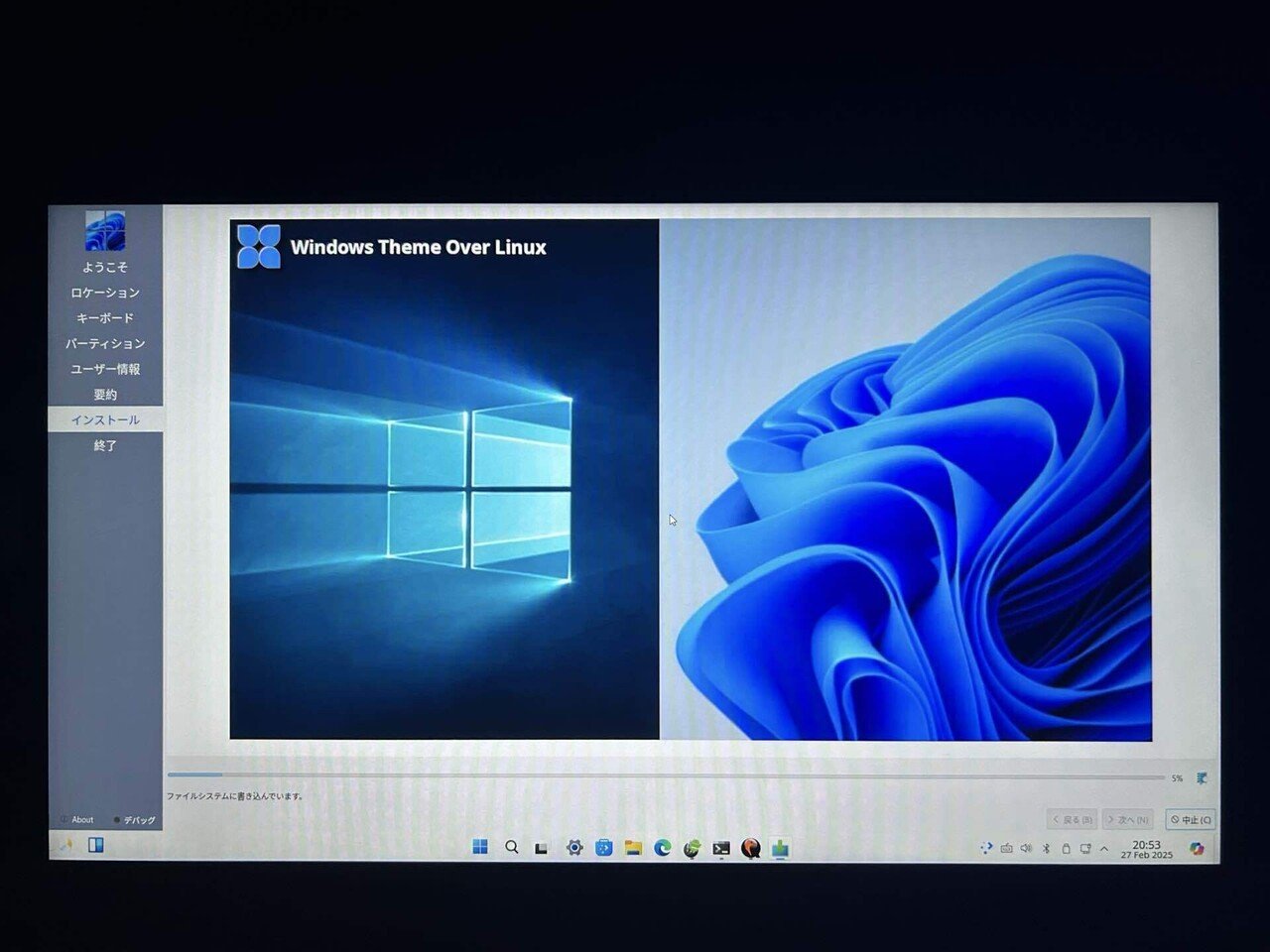
Task: Expand the hidden tray icons chevron
Action: (x=1104, y=849)
